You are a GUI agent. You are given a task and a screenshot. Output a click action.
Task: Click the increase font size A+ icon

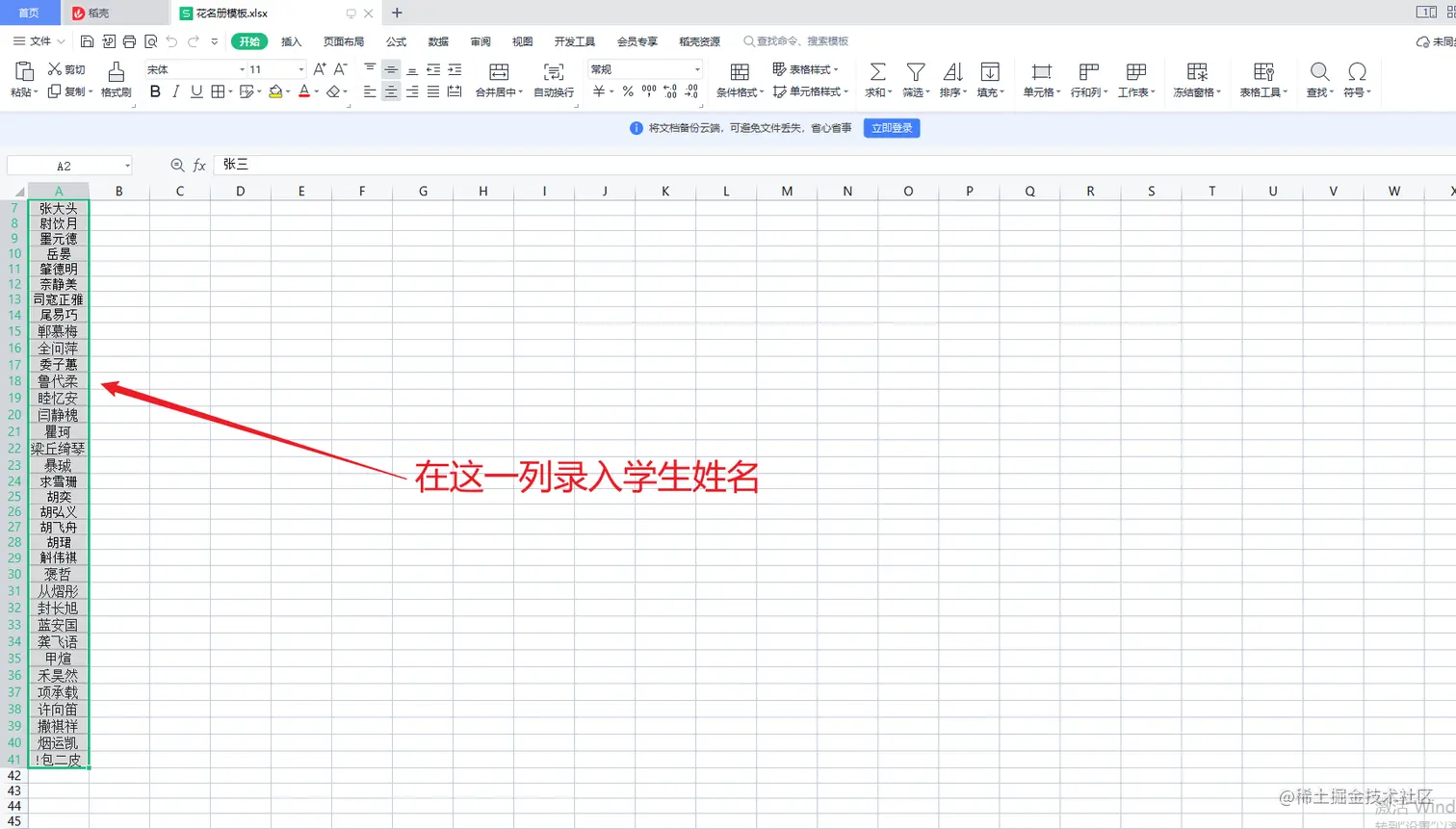318,69
